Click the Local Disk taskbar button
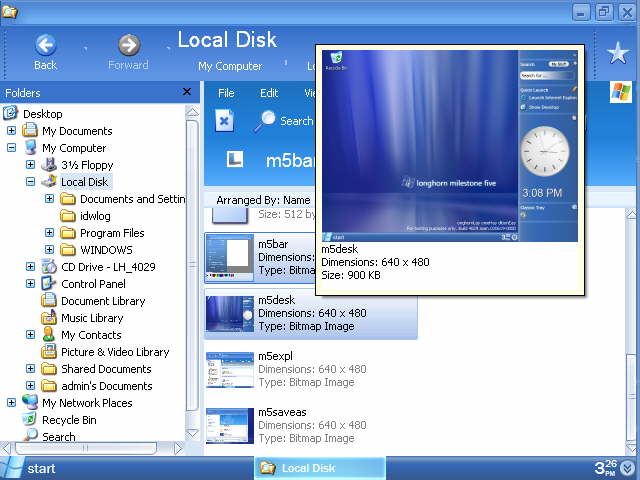 tap(320, 468)
